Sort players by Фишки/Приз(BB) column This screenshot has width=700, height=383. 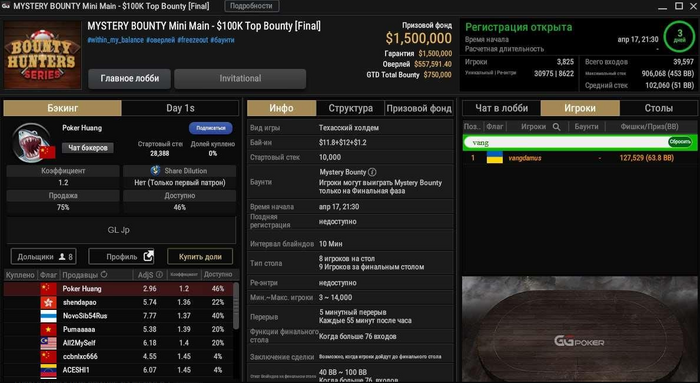[x=649, y=127]
